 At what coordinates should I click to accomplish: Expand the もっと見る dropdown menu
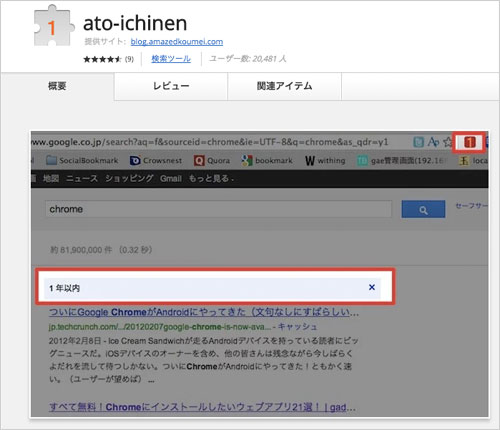[211, 179]
